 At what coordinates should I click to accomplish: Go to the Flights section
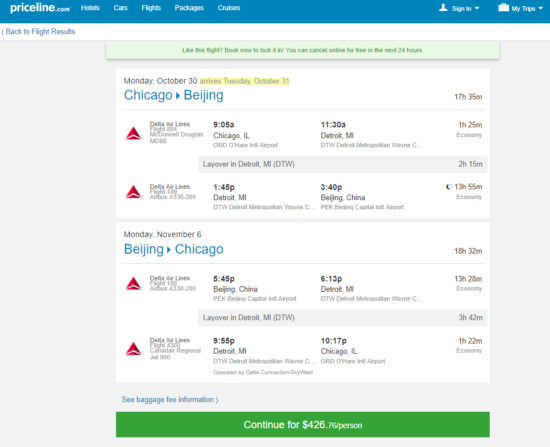[151, 8]
